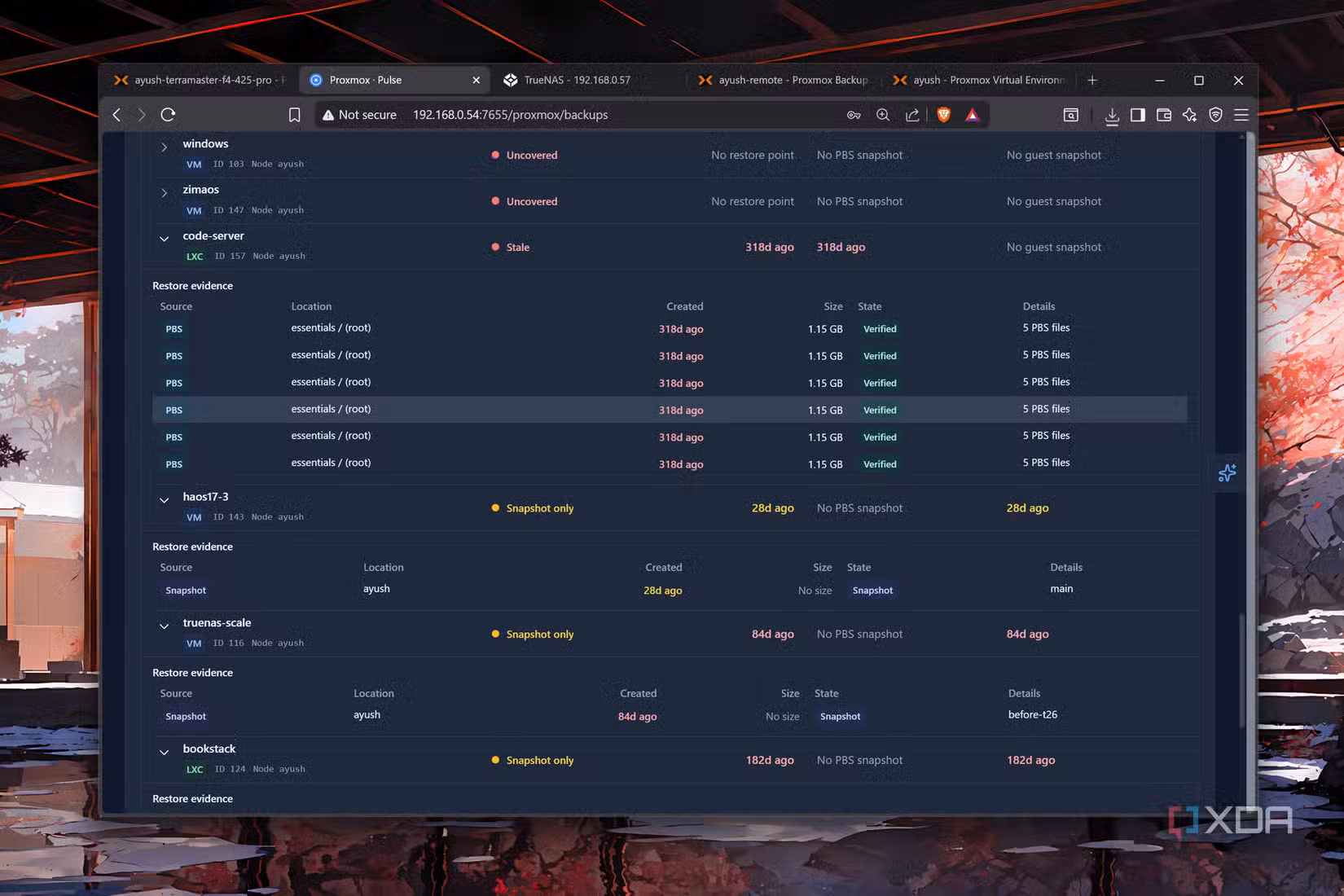
Task: Open a new browser tab
Action: click(x=1092, y=80)
